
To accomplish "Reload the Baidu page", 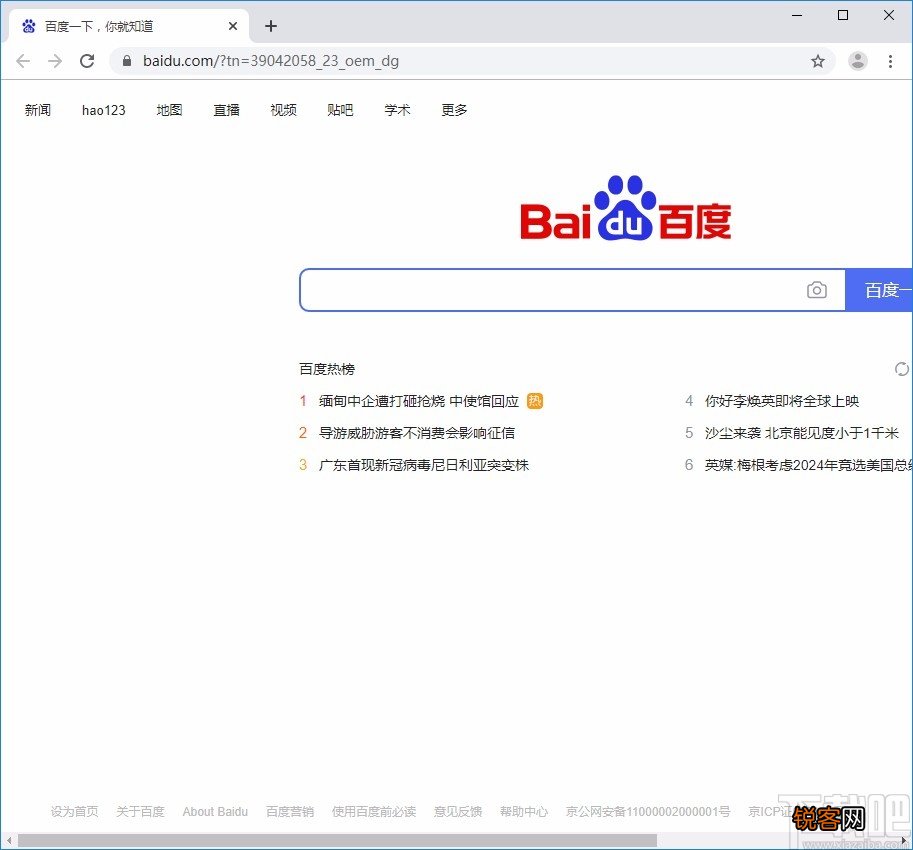I will (x=87, y=61).
